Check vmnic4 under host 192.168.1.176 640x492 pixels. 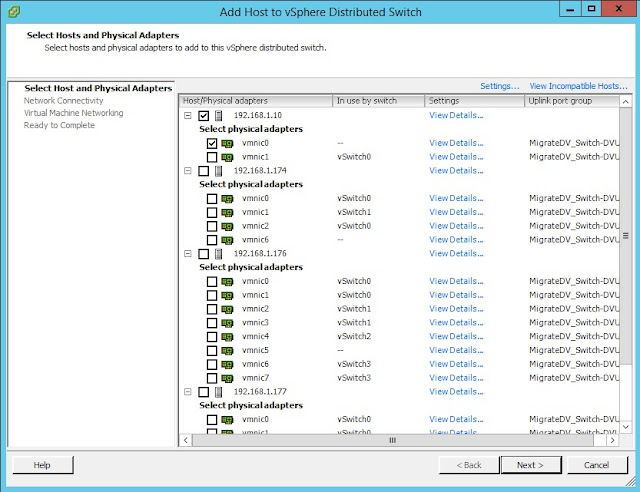click(x=212, y=337)
